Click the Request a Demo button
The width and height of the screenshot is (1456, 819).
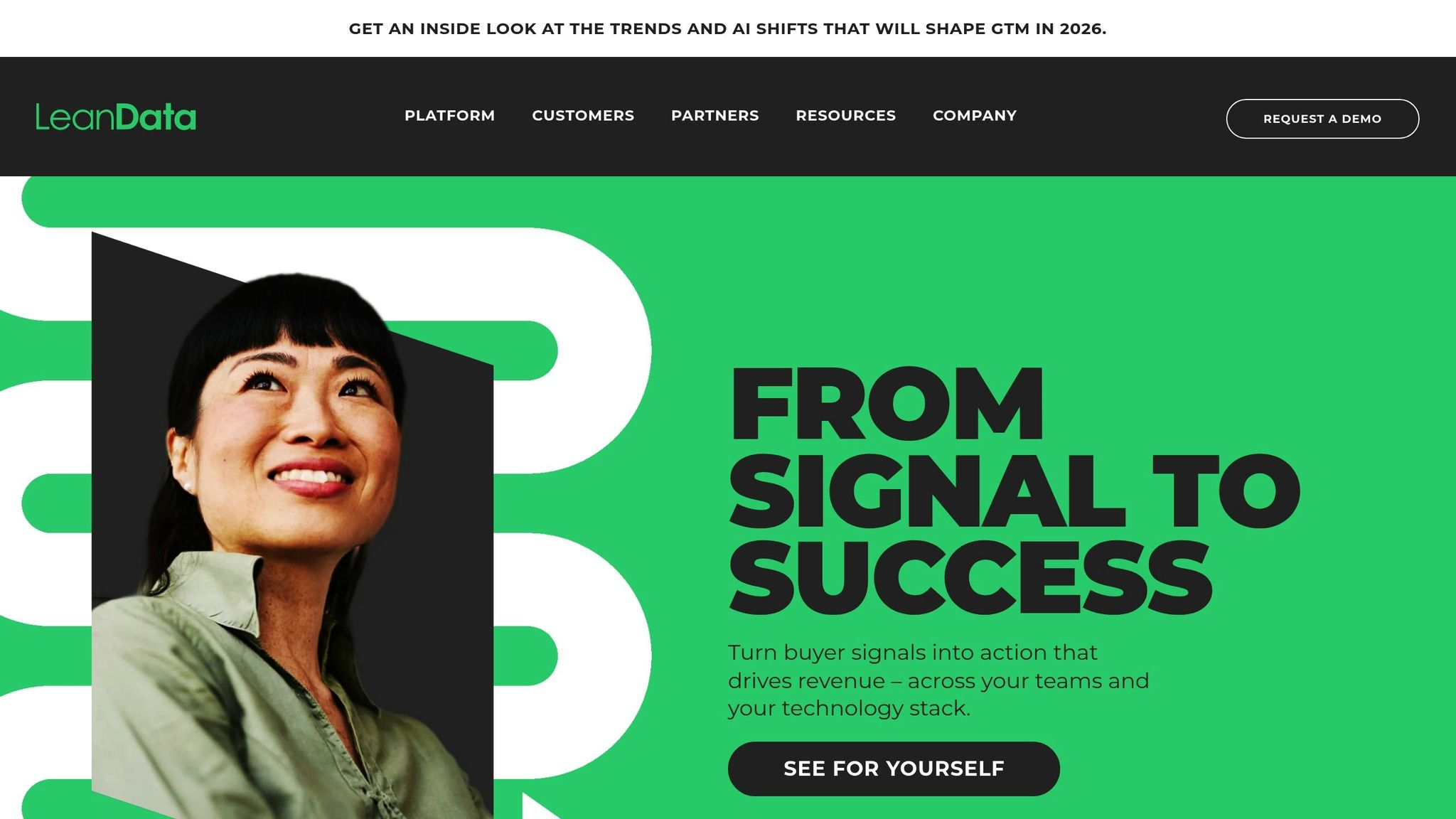pos(1322,119)
